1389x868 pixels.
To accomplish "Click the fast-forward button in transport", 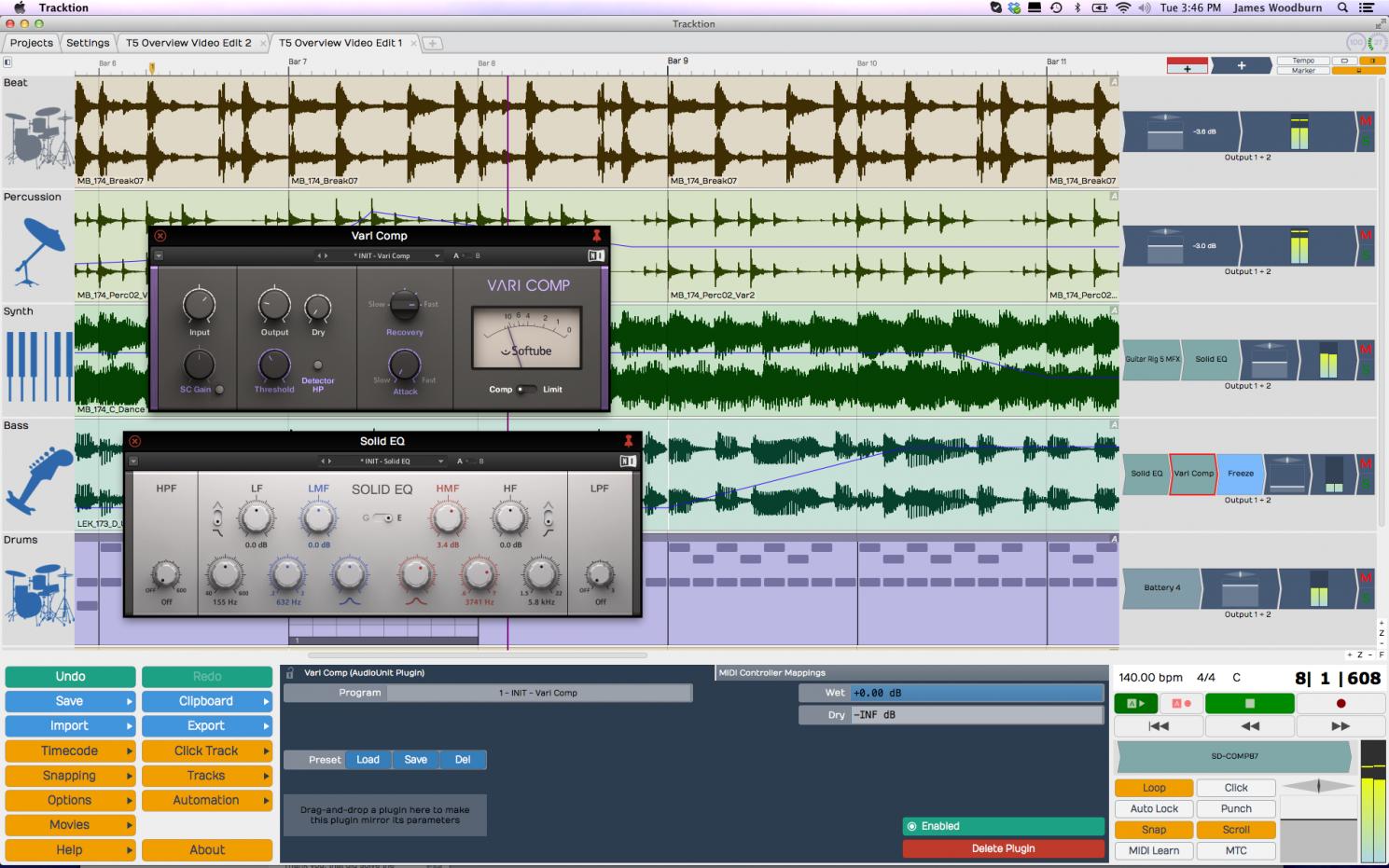I will tap(1340, 725).
